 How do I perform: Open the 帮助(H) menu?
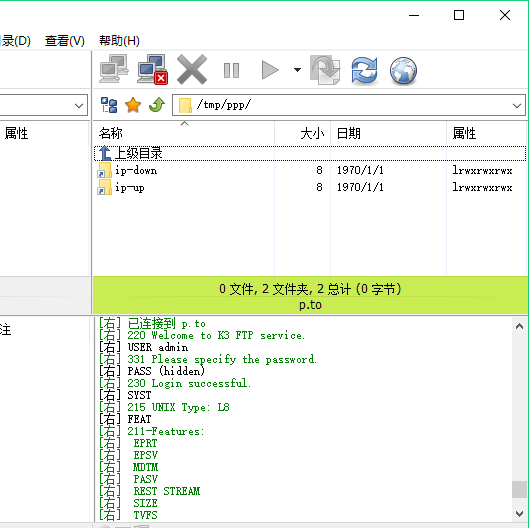click(119, 41)
